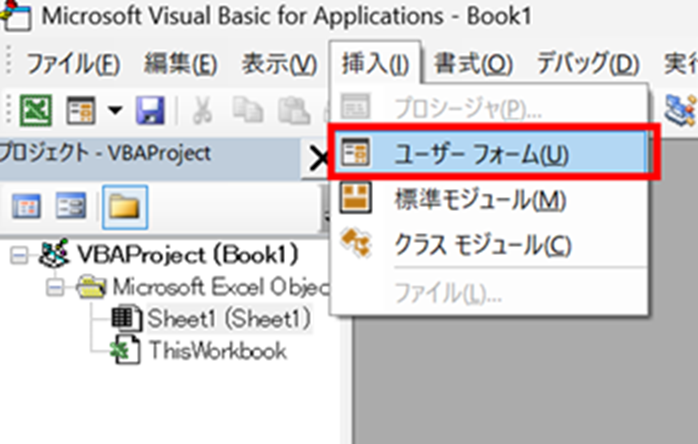Image resolution: width=698 pixels, height=444 pixels.
Task: Select ThisWorkbook in project tree
Action: [217, 350]
